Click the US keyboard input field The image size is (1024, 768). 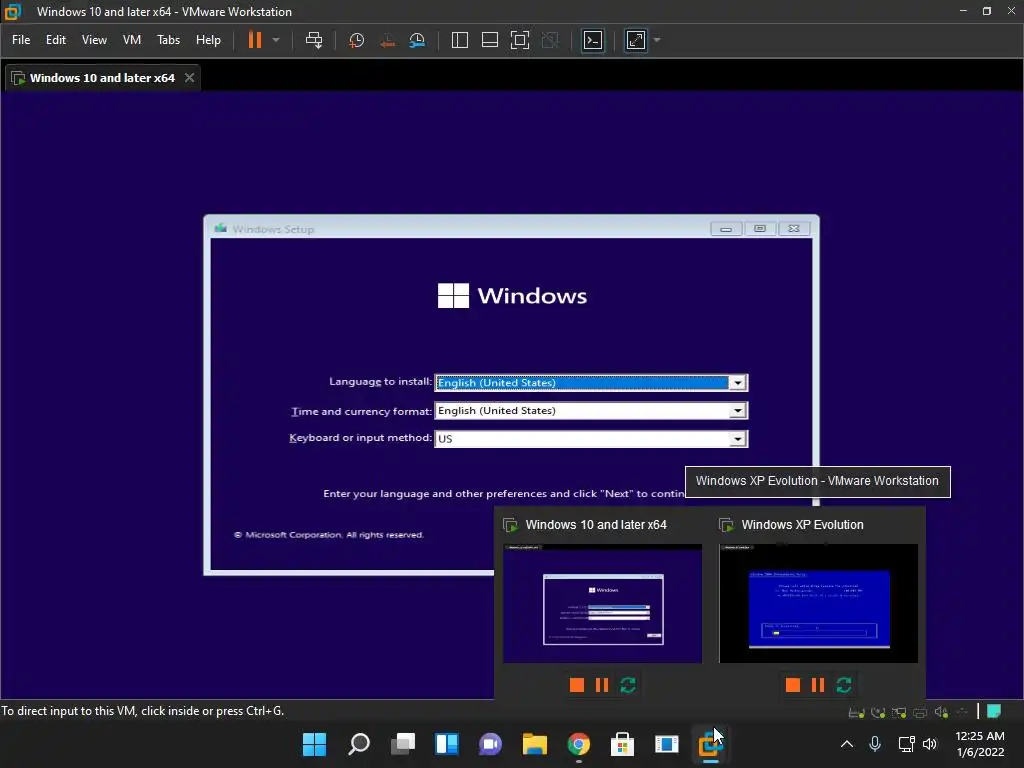591,439
